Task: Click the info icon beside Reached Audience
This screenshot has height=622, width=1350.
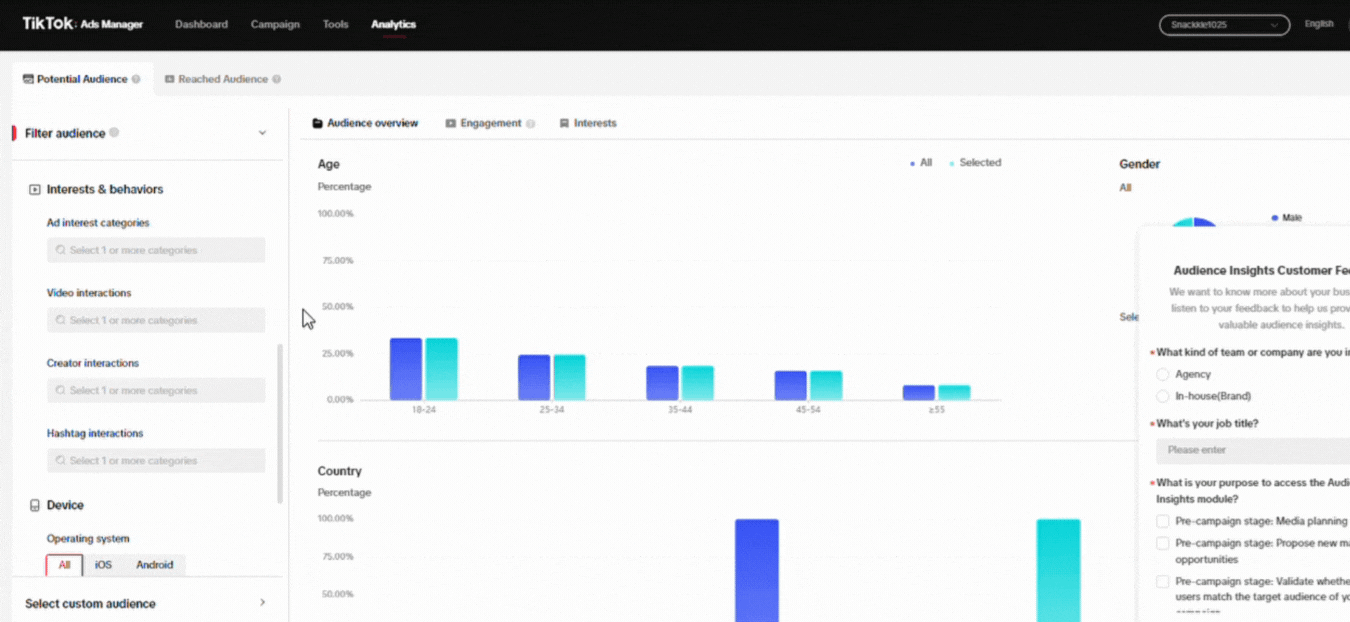Action: (x=276, y=79)
